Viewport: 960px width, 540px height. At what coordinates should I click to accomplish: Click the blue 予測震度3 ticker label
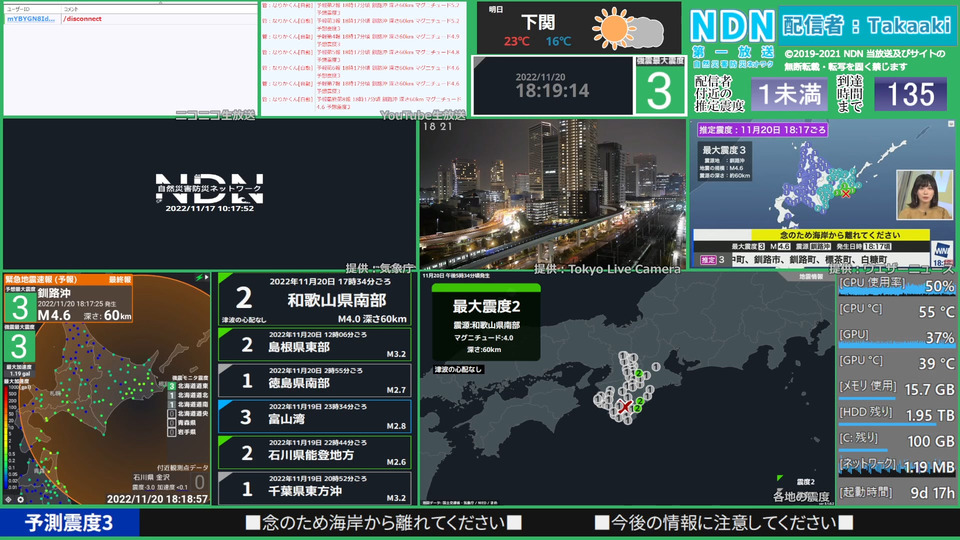(x=69, y=523)
